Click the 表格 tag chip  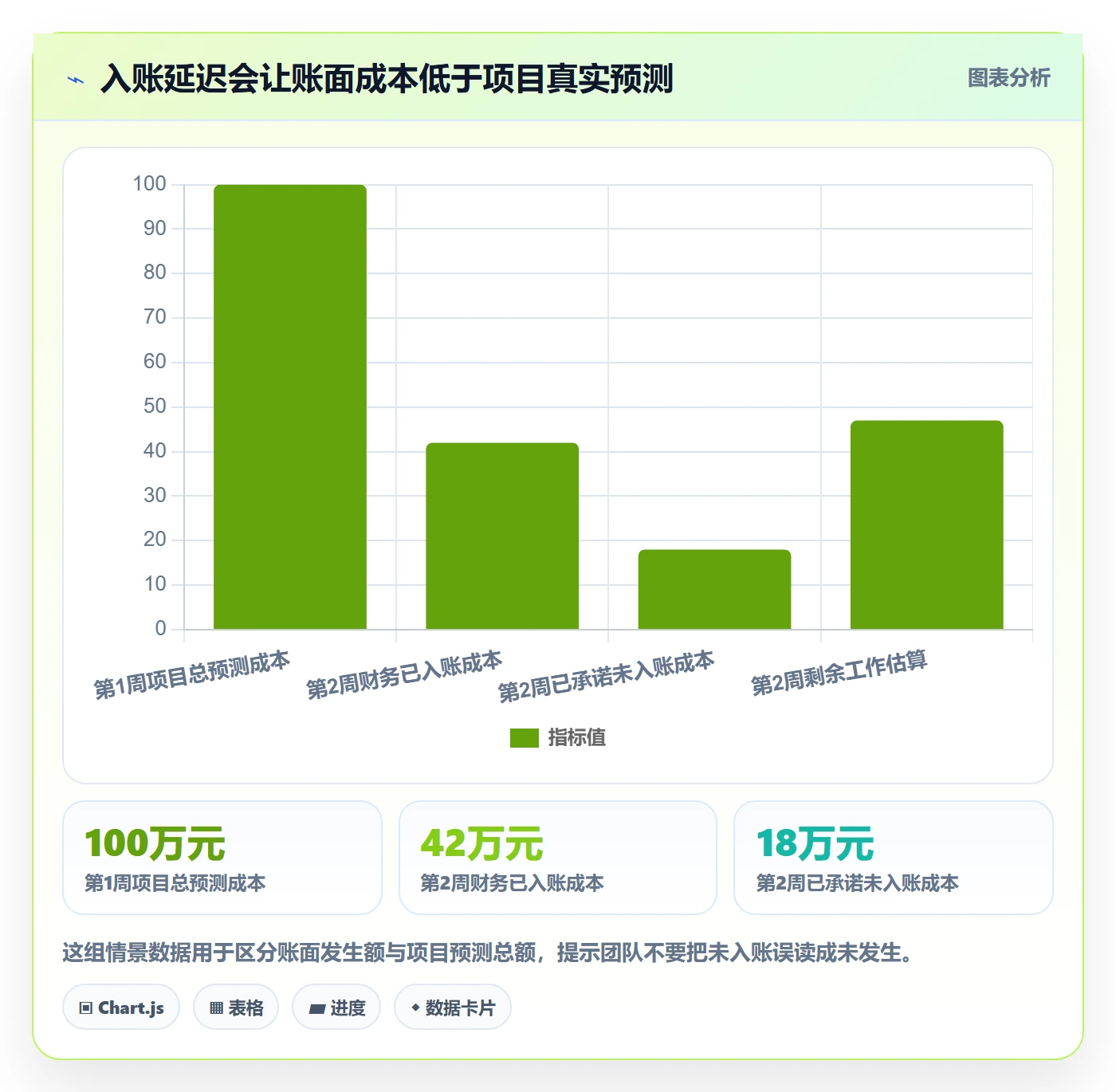click(236, 1008)
